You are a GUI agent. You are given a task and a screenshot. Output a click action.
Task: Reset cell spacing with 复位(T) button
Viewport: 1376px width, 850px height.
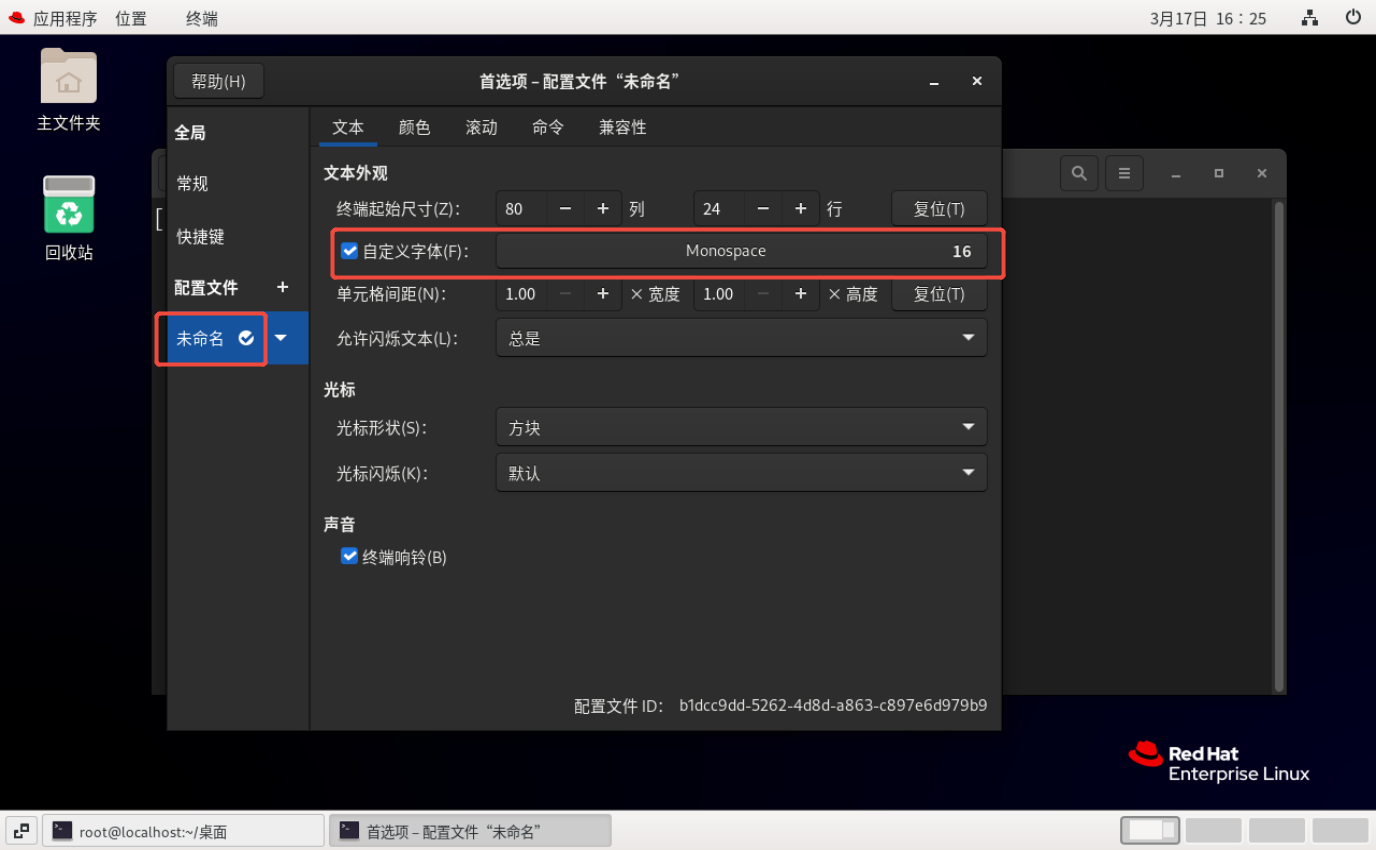pyautogui.click(x=939, y=294)
